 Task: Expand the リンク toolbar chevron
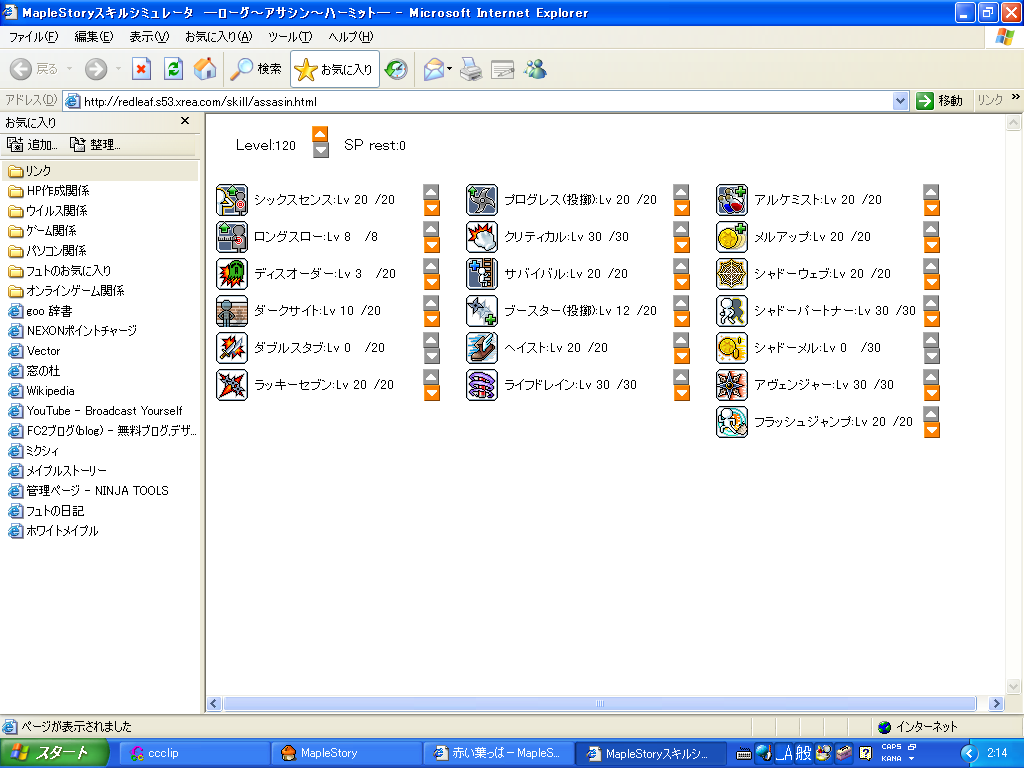(x=1016, y=97)
